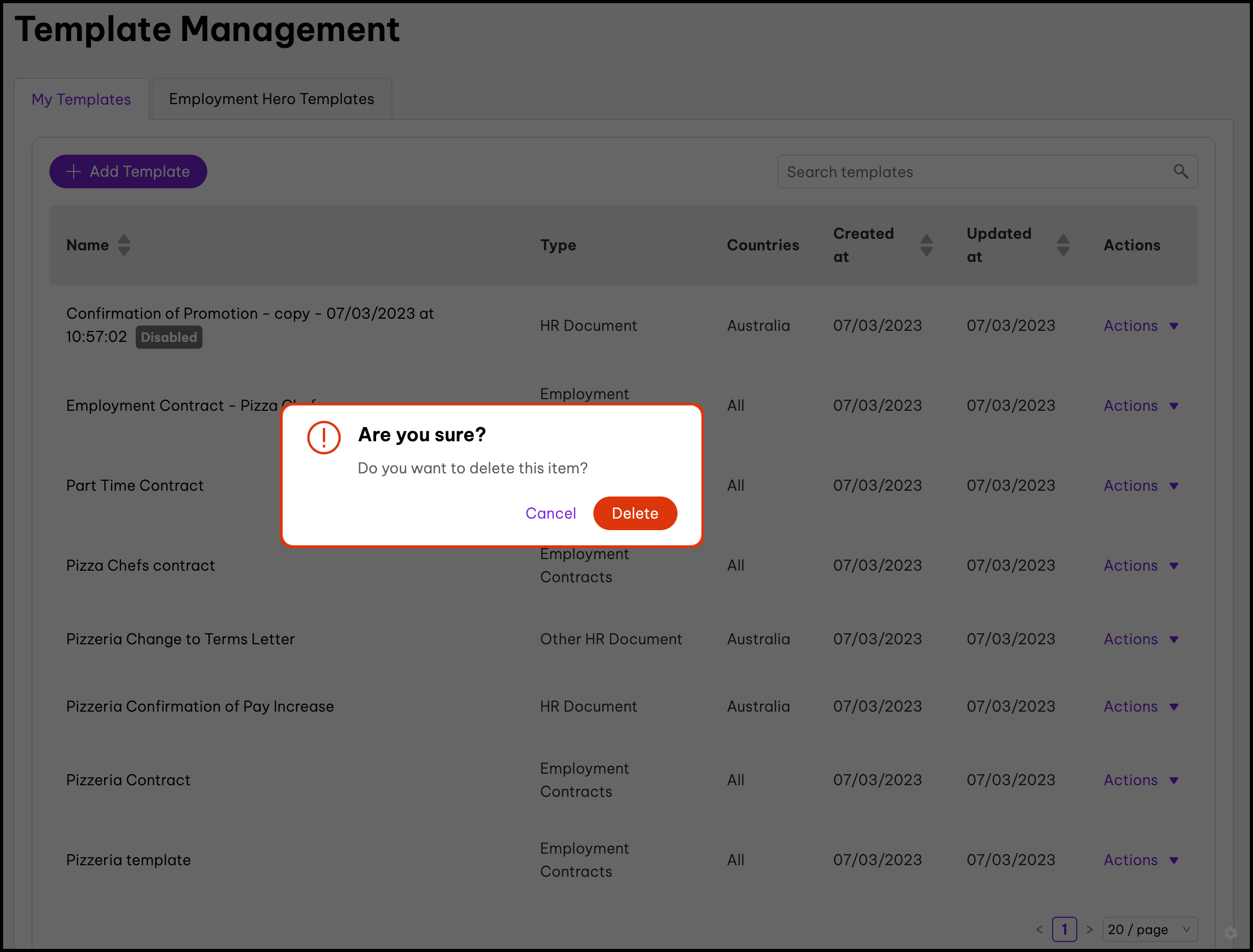This screenshot has width=1253, height=952.
Task: Confirm with the red Delete button
Action: (635, 513)
